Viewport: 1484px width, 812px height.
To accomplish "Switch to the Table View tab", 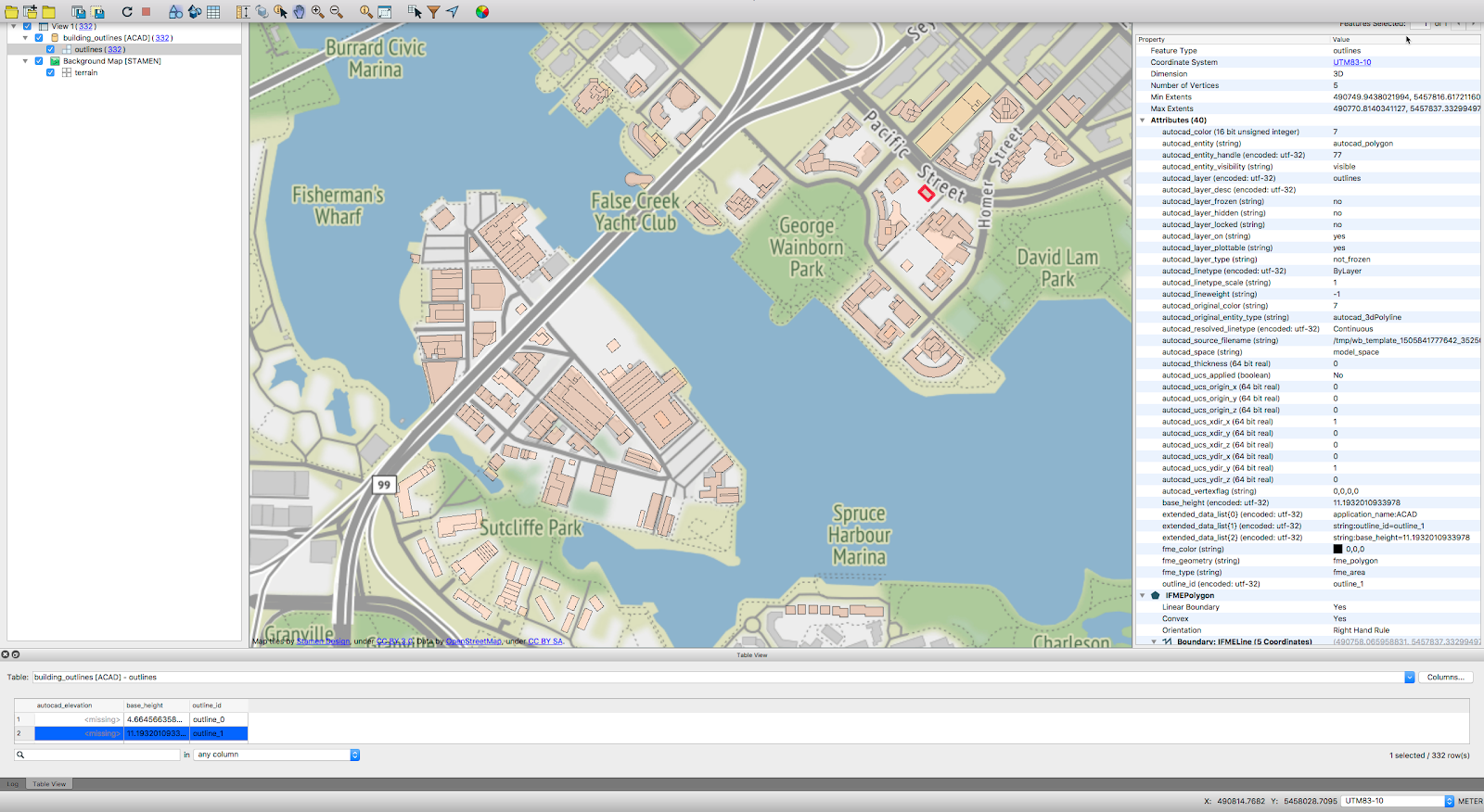I will coord(49,784).
